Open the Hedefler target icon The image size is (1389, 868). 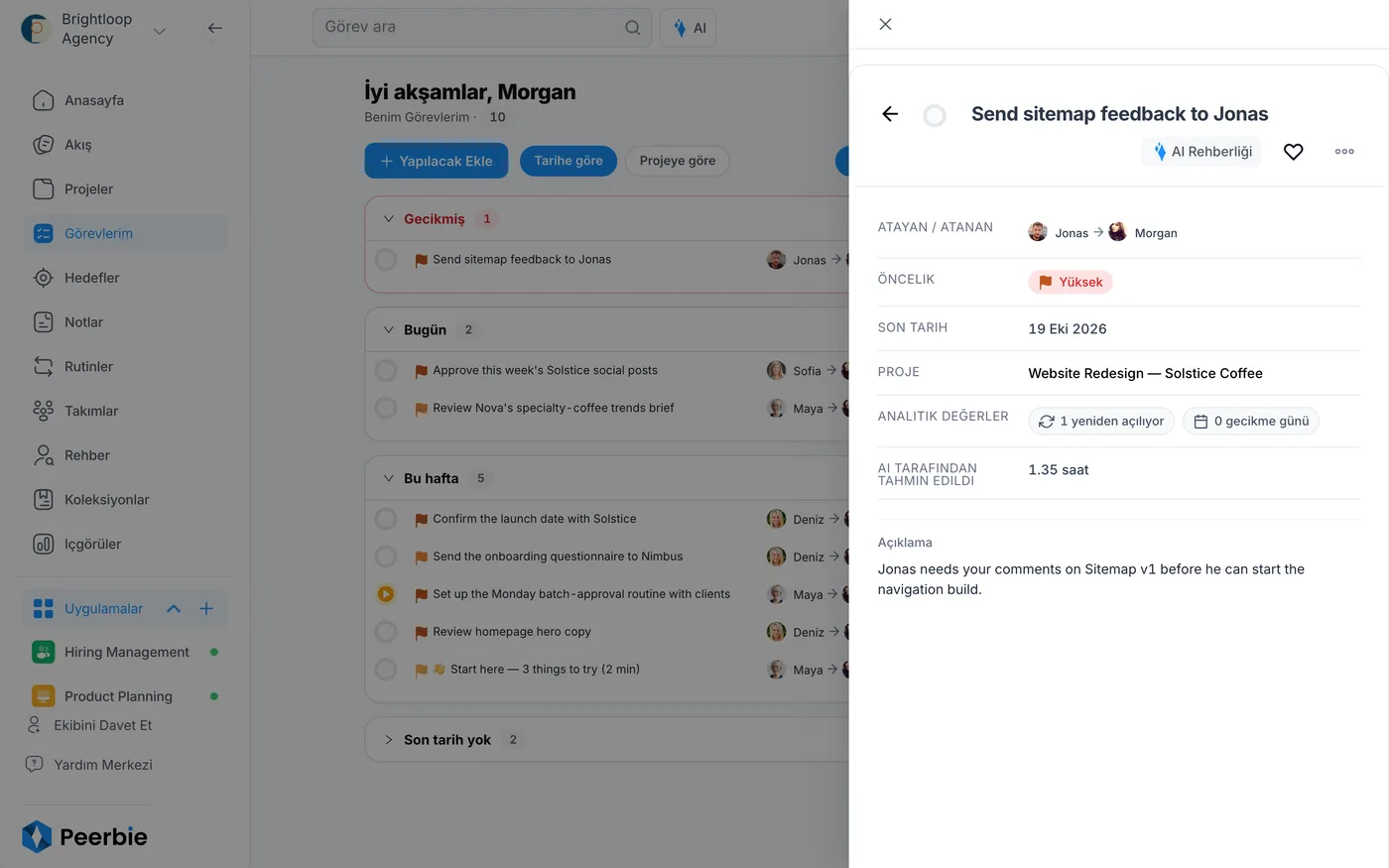click(44, 278)
